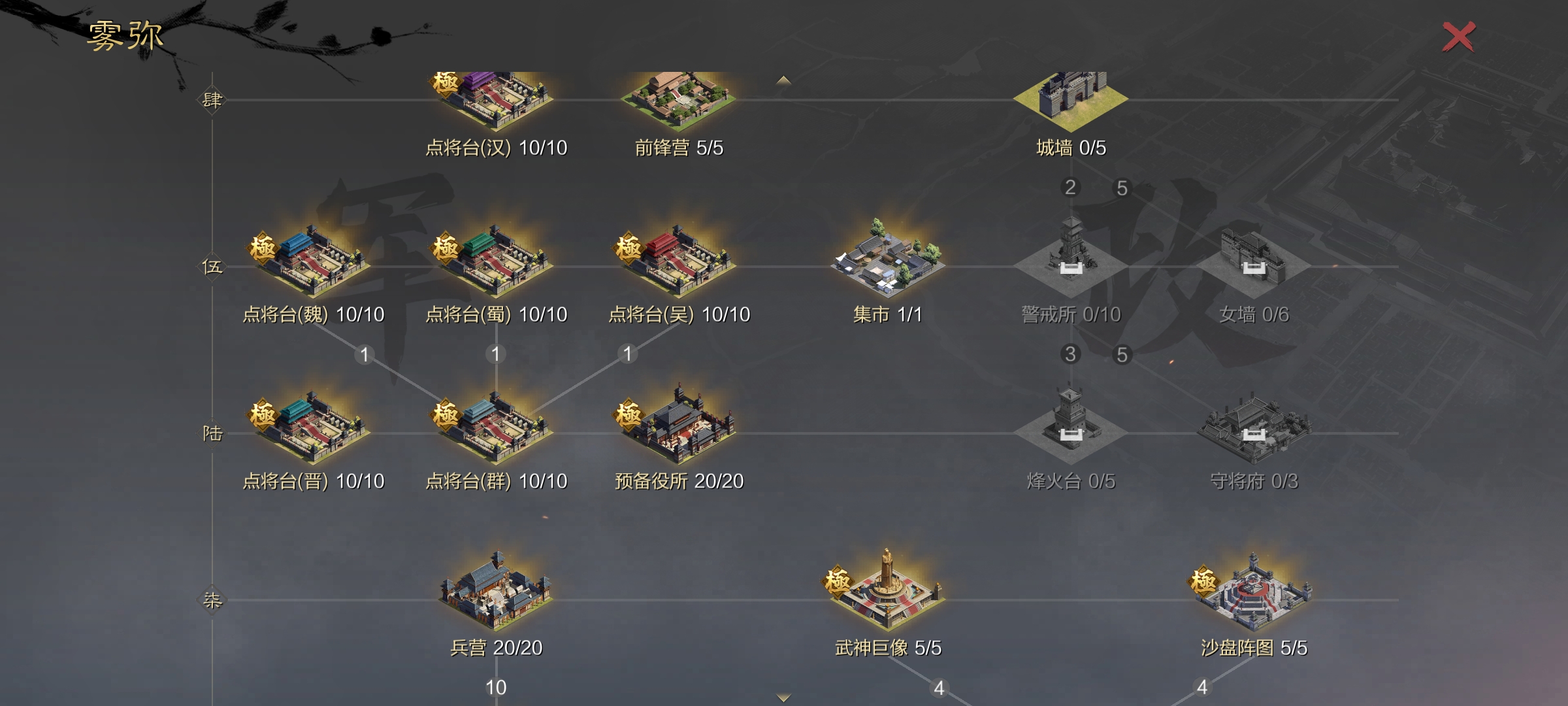Jump to tier 陆 row marker
The height and width of the screenshot is (706, 1568).
tap(212, 433)
